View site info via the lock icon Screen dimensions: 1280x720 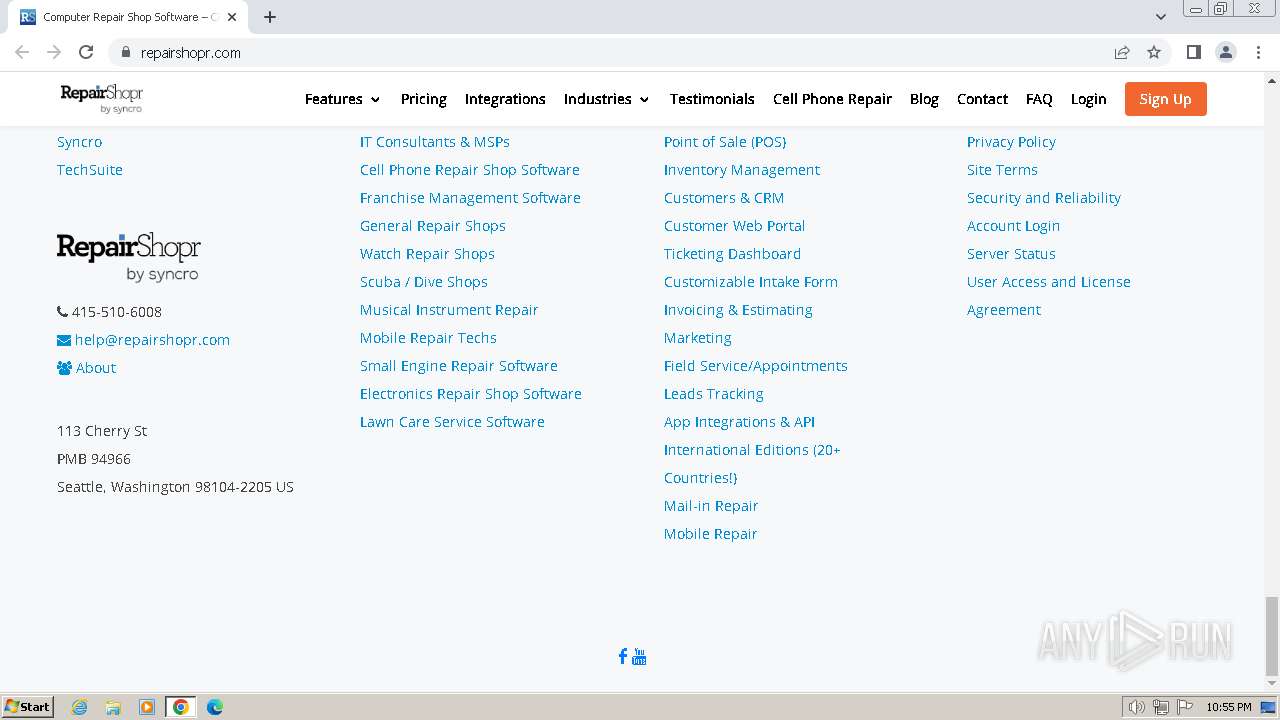point(125,52)
